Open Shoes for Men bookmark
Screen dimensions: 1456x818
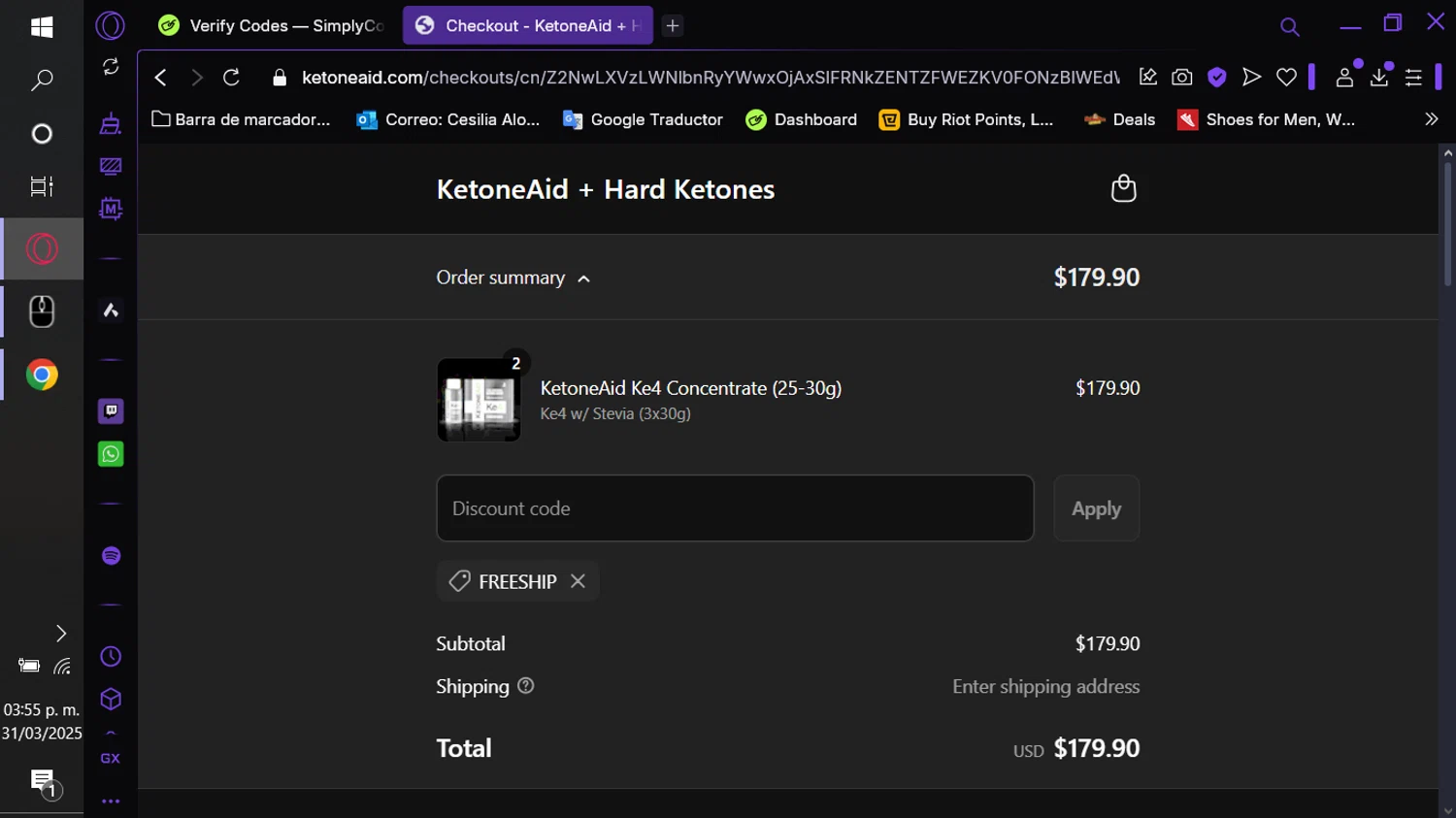tap(1267, 119)
